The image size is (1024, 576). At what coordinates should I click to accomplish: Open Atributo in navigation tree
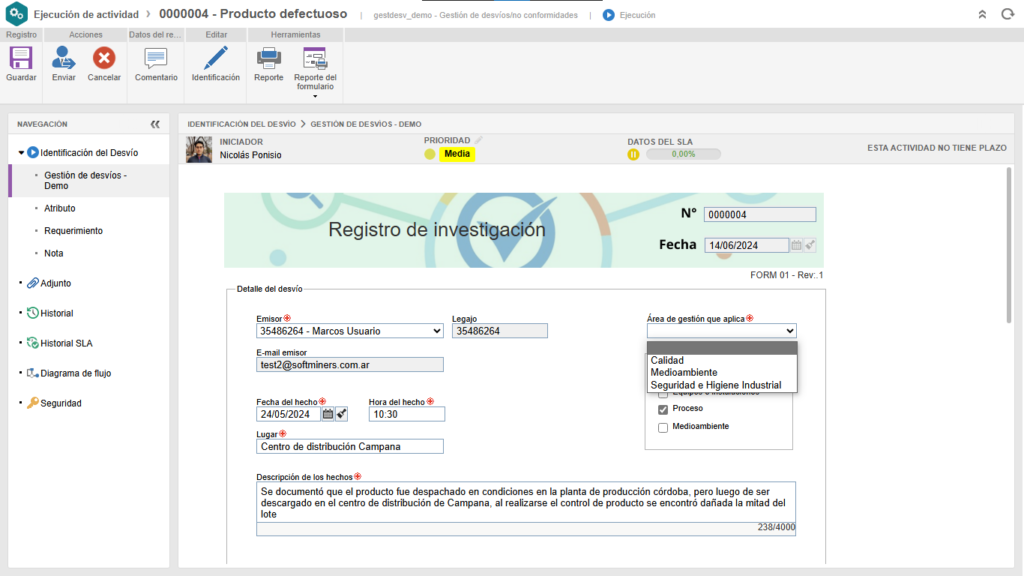click(60, 208)
